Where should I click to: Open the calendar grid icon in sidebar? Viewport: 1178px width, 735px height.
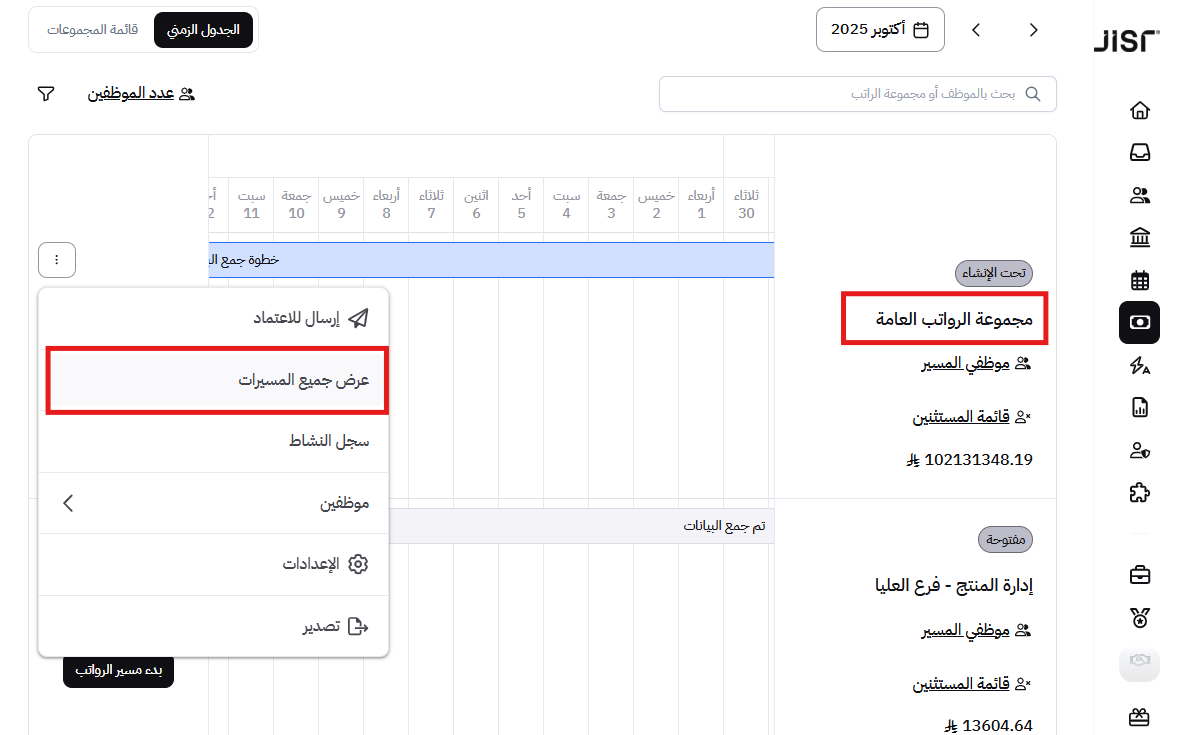1139,280
